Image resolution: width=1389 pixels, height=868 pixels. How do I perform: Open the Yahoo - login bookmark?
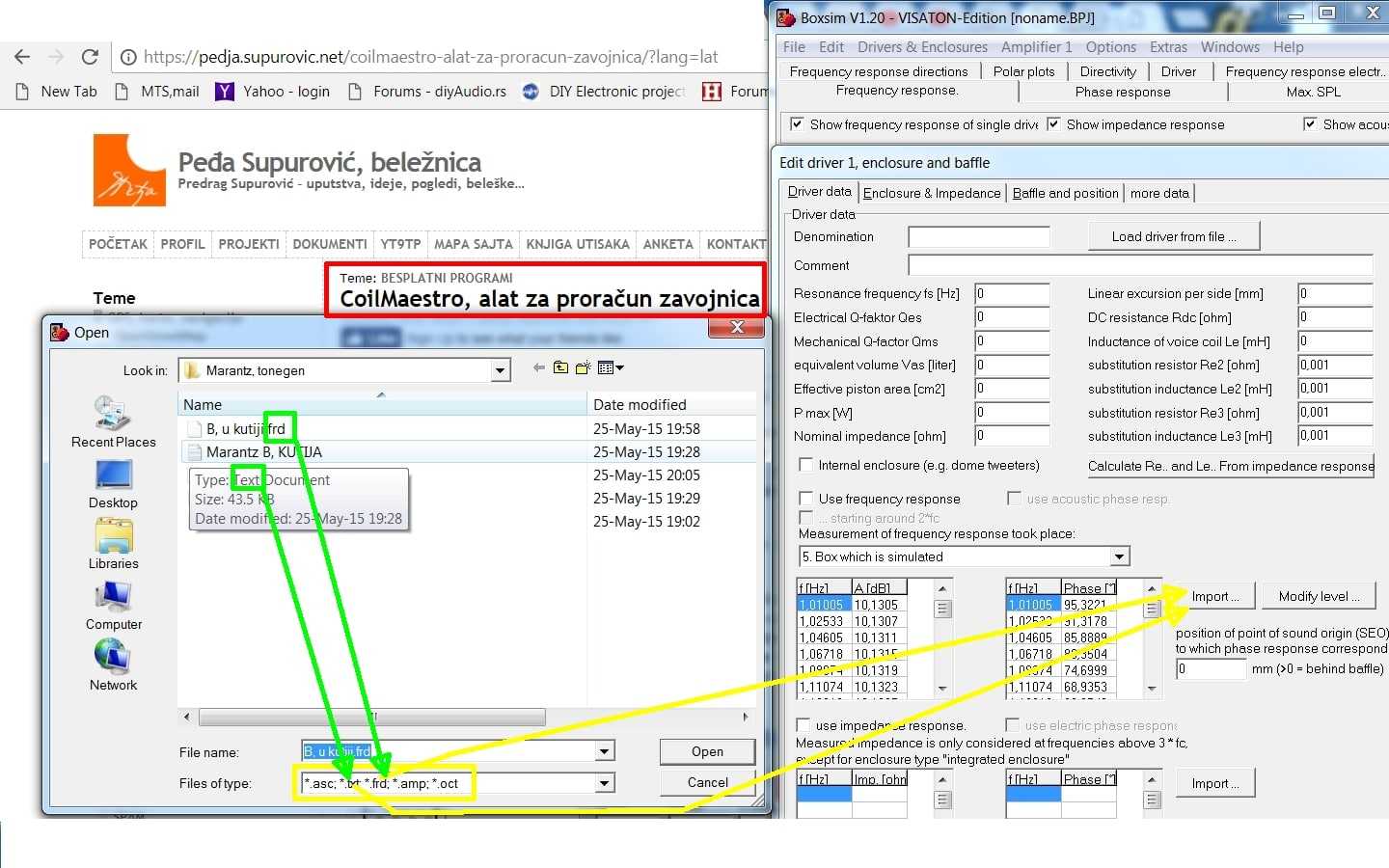[x=273, y=92]
